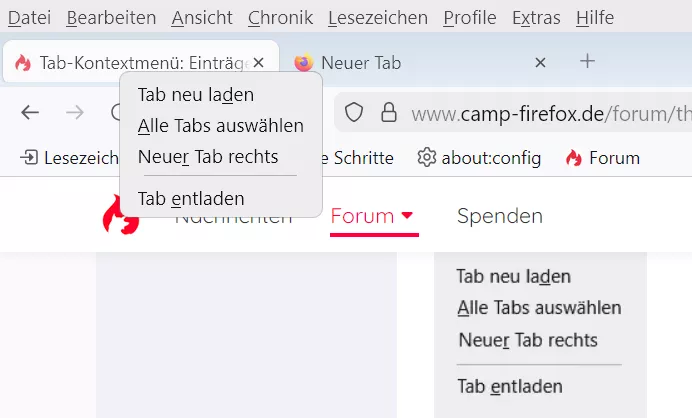692x418 pixels.
Task: Click the padlock site security icon
Action: (383, 113)
